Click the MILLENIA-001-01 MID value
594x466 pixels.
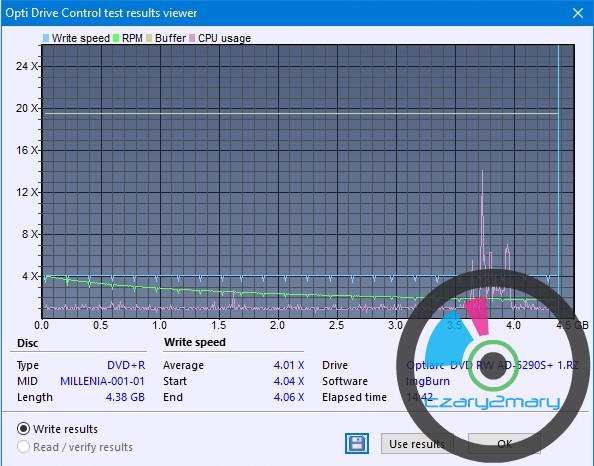pos(102,381)
